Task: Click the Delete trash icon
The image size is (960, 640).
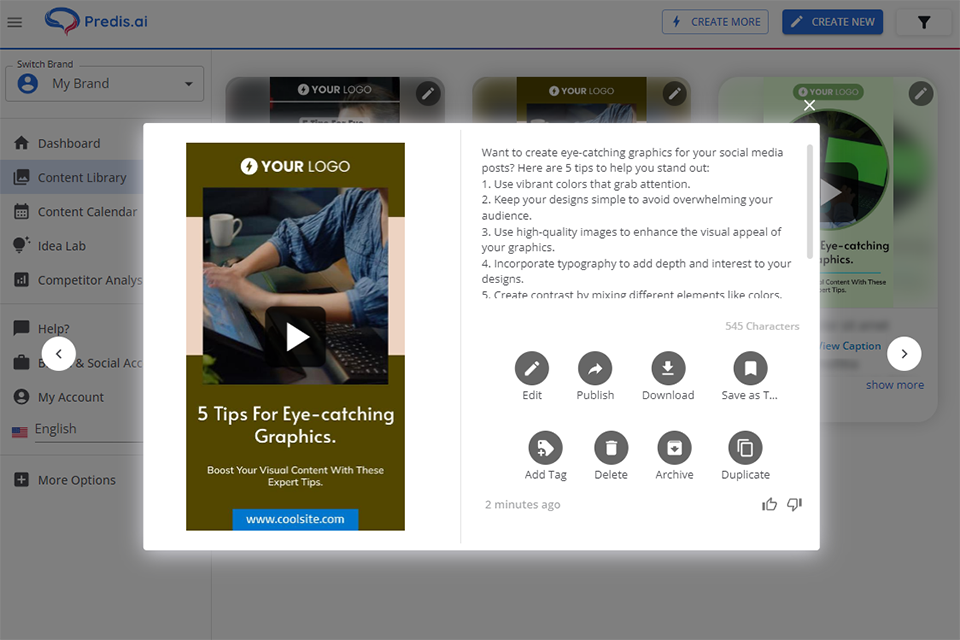Action: coord(611,448)
